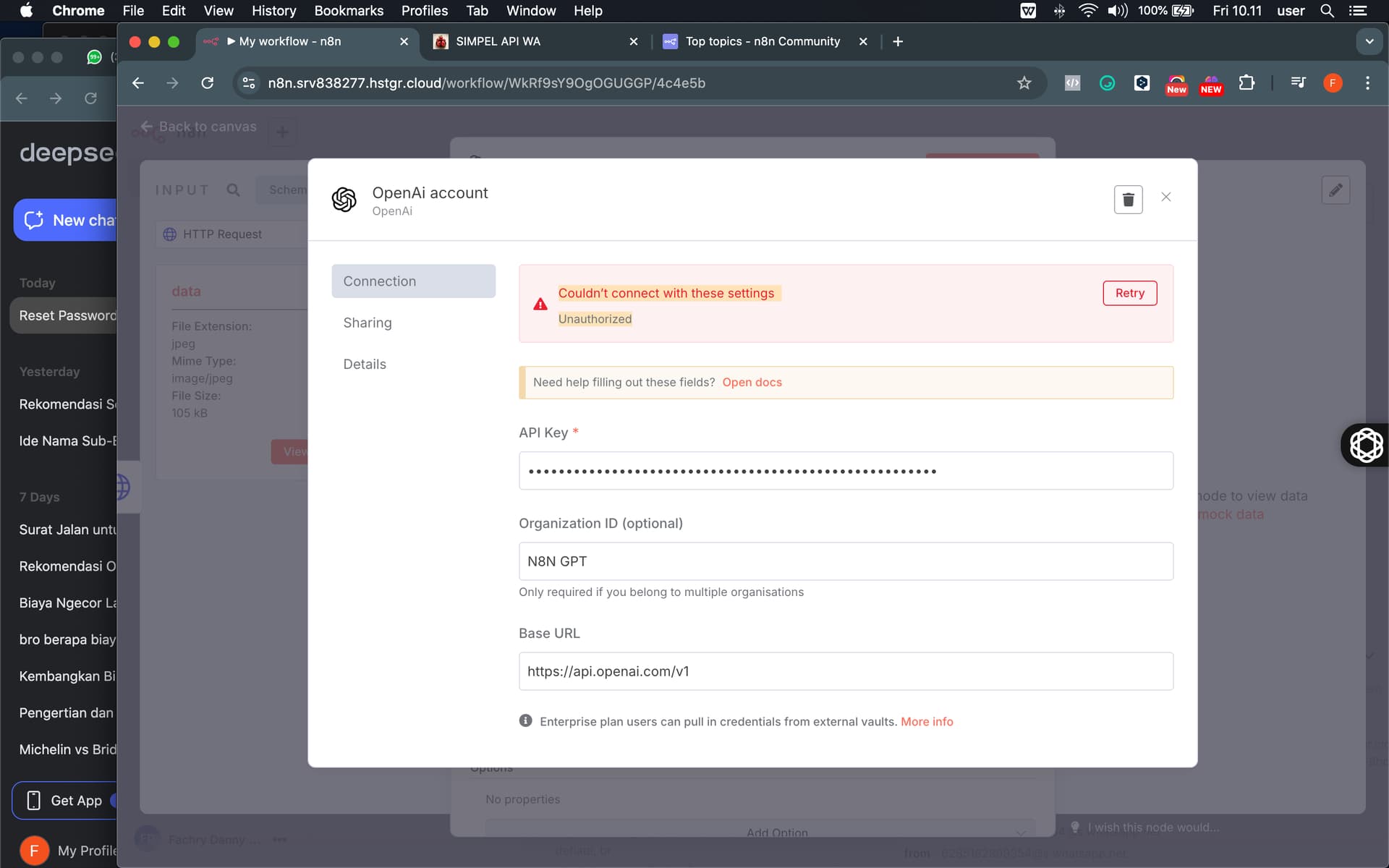
Task: Delete the OpenAi credential with trash icon
Action: (1128, 200)
